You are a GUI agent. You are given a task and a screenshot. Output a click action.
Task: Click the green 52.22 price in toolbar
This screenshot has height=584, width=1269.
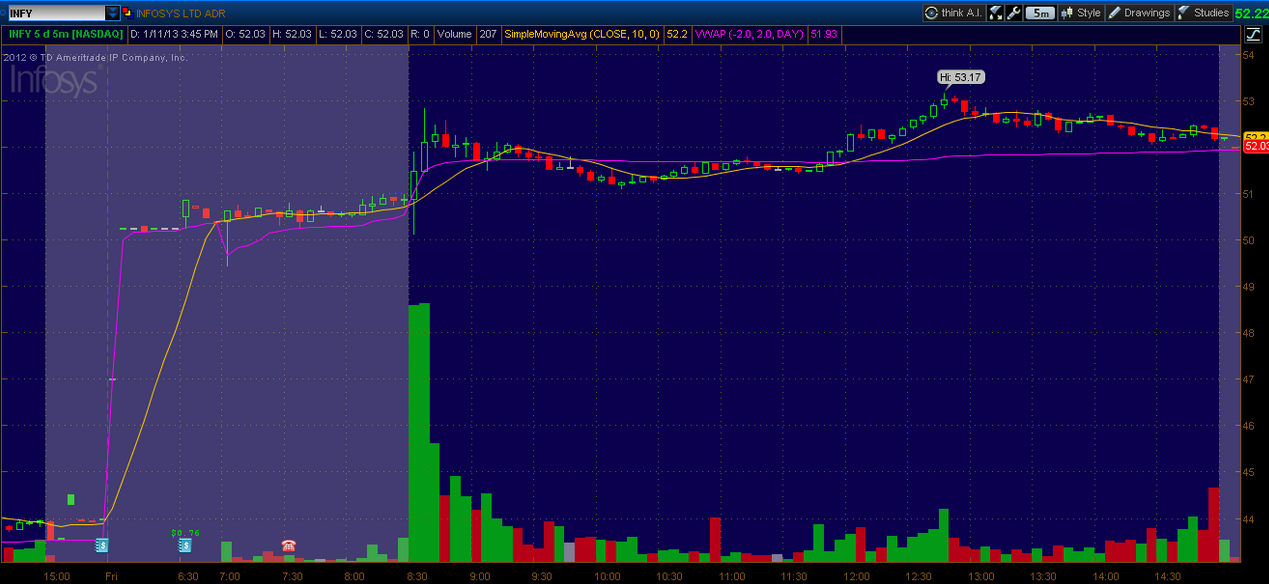click(1251, 13)
